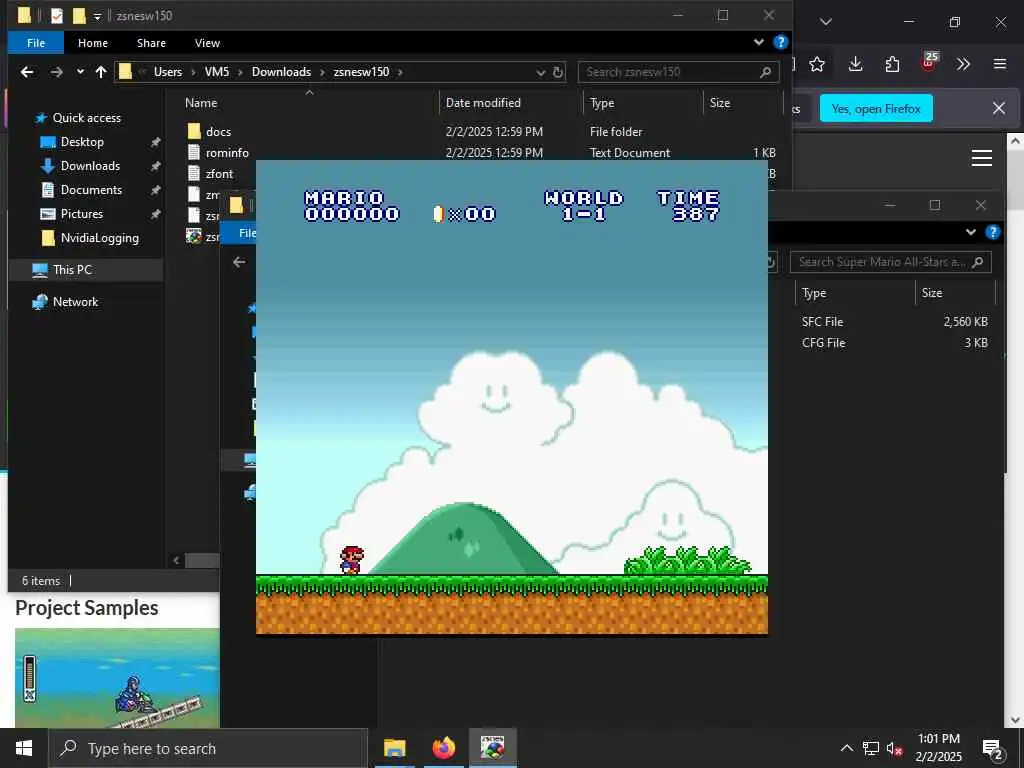1024x768 pixels.
Task: Select the rominfo text document
Action: (x=227, y=153)
